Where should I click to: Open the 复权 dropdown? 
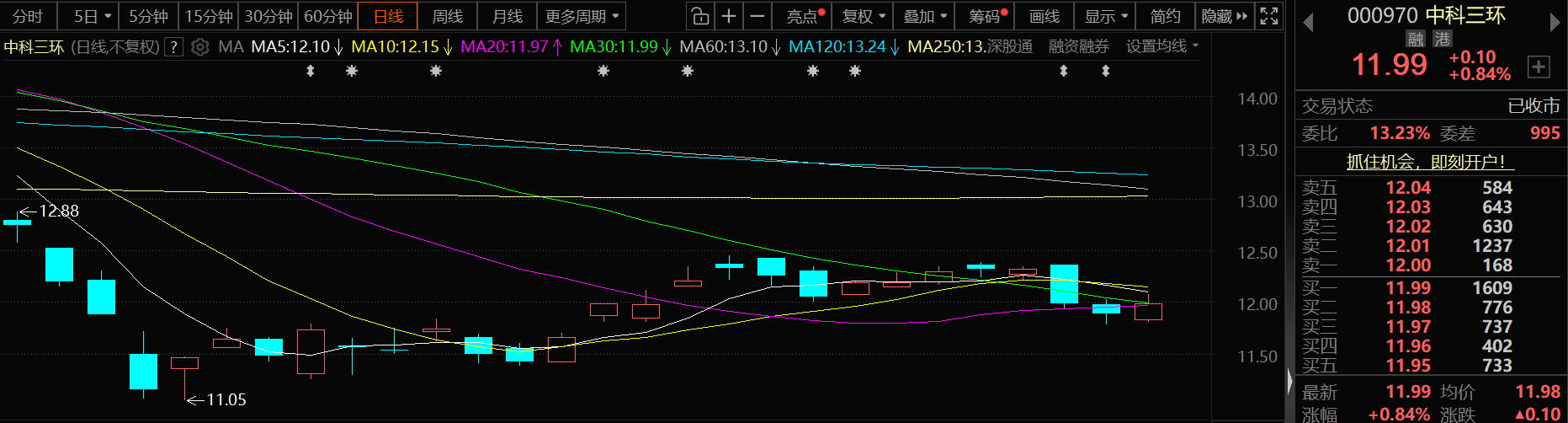point(864,16)
